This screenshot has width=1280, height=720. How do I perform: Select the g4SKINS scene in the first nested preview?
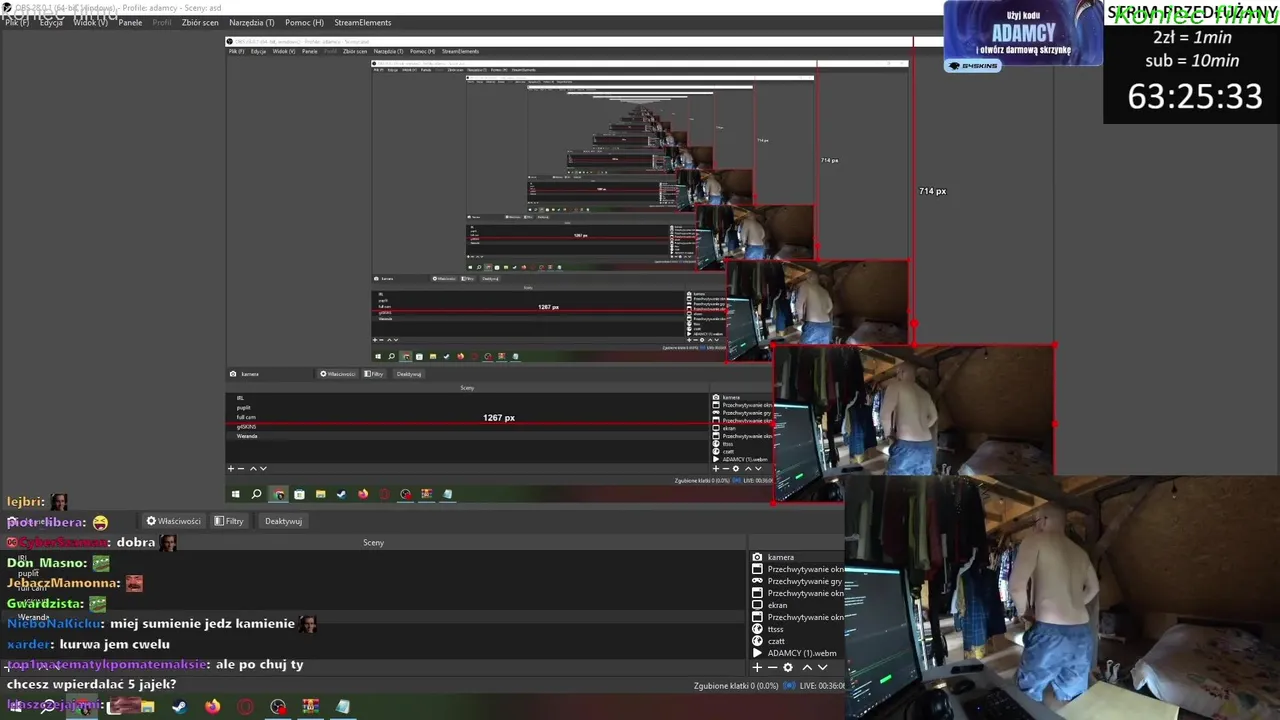tap(246, 427)
